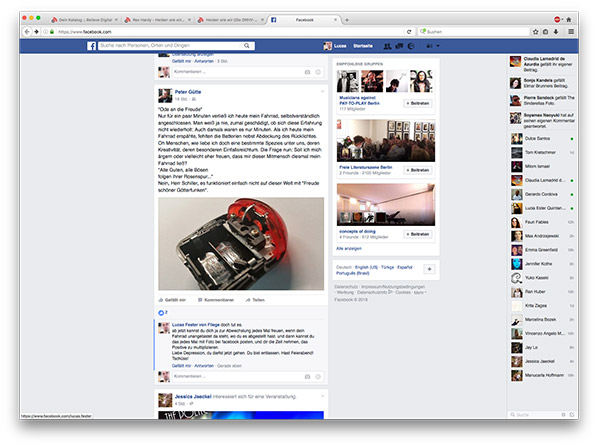The width and height of the screenshot is (598, 447).
Task: Join 'Freie Literaturszene Berlin' via Beitreten
Action: coord(418,170)
